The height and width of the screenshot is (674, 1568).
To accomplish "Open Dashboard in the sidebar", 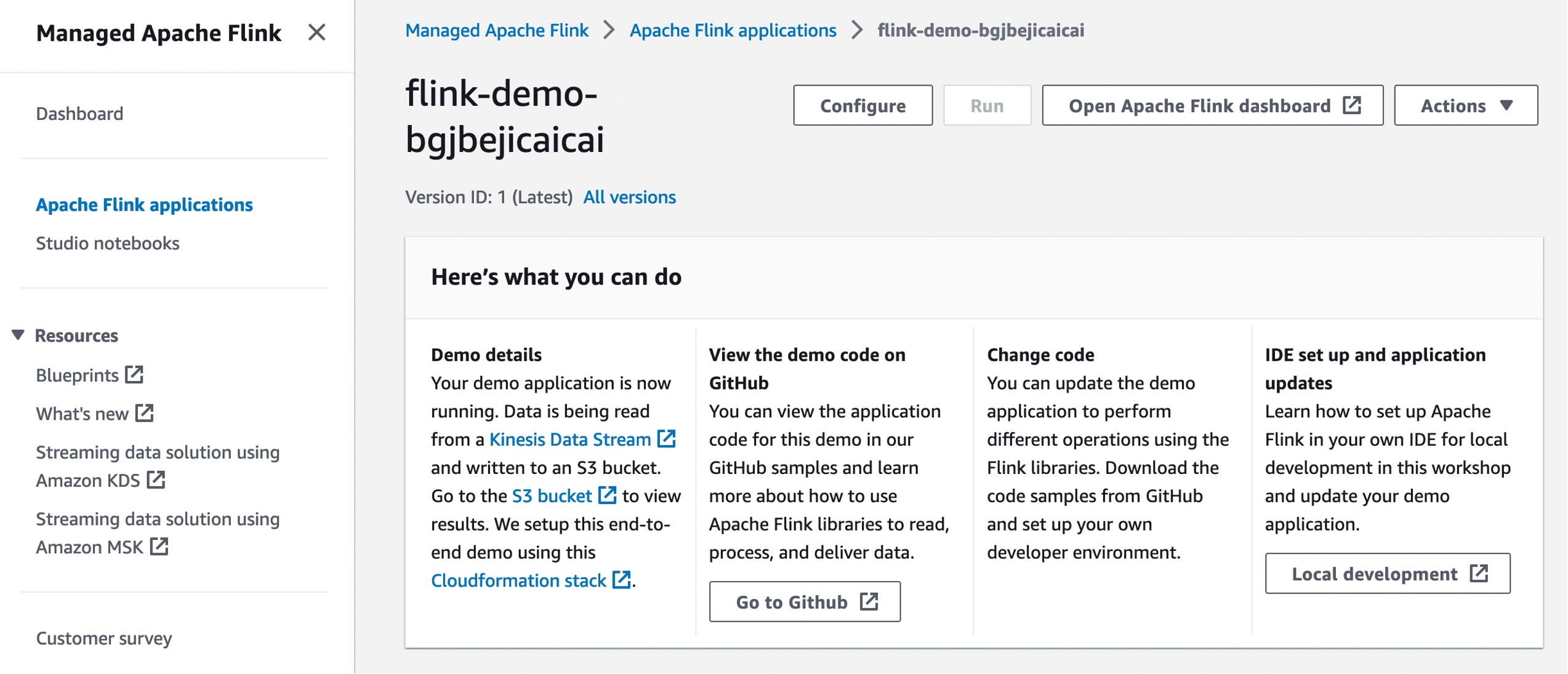I will pyautogui.click(x=79, y=113).
